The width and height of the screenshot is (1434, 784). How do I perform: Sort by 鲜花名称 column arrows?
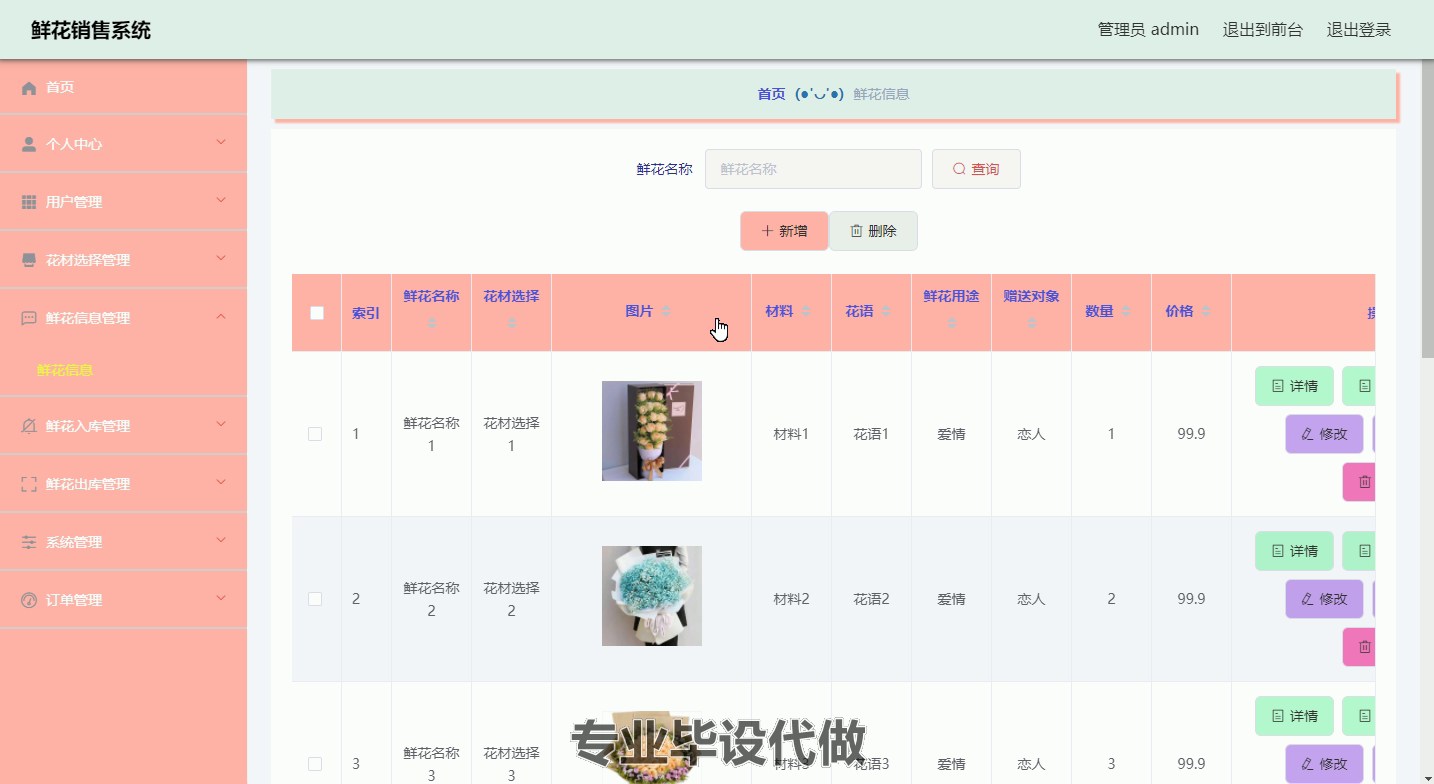[x=432, y=322]
